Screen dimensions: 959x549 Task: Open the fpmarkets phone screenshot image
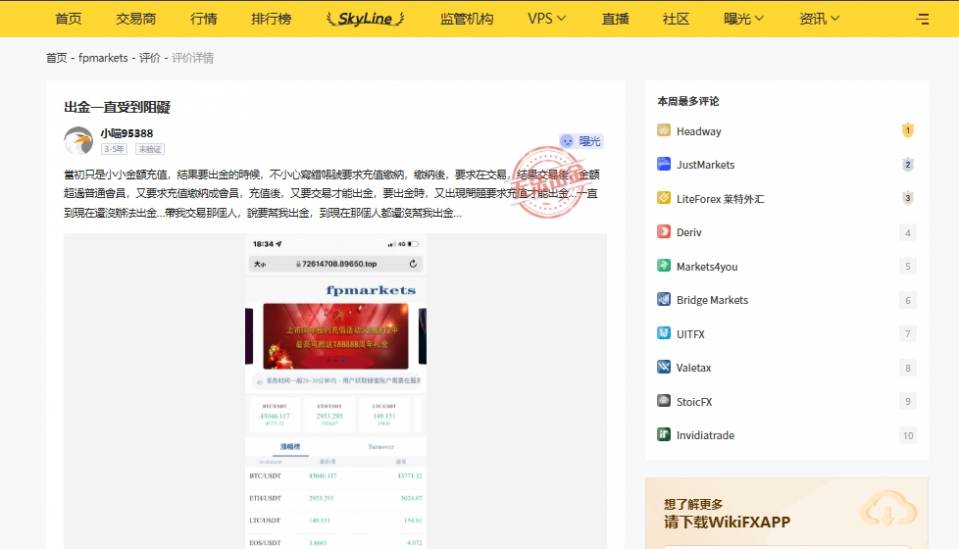[335, 391]
